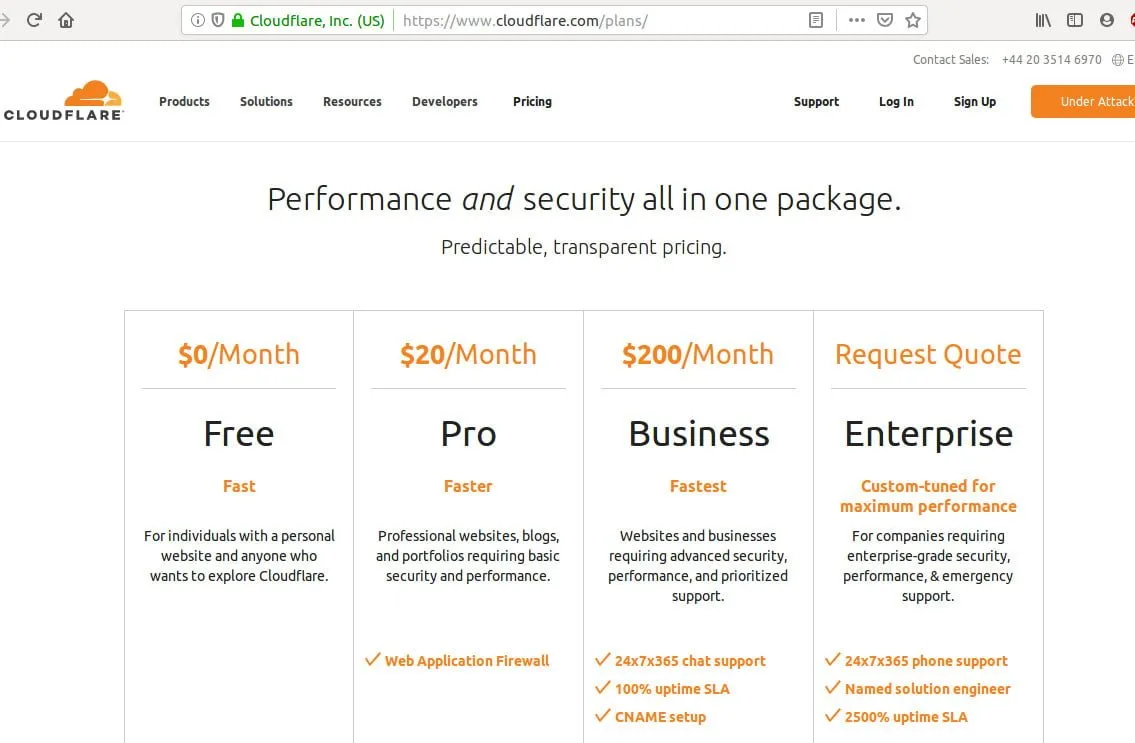Open the Solutions menu
The height and width of the screenshot is (743, 1135).
[x=266, y=101]
